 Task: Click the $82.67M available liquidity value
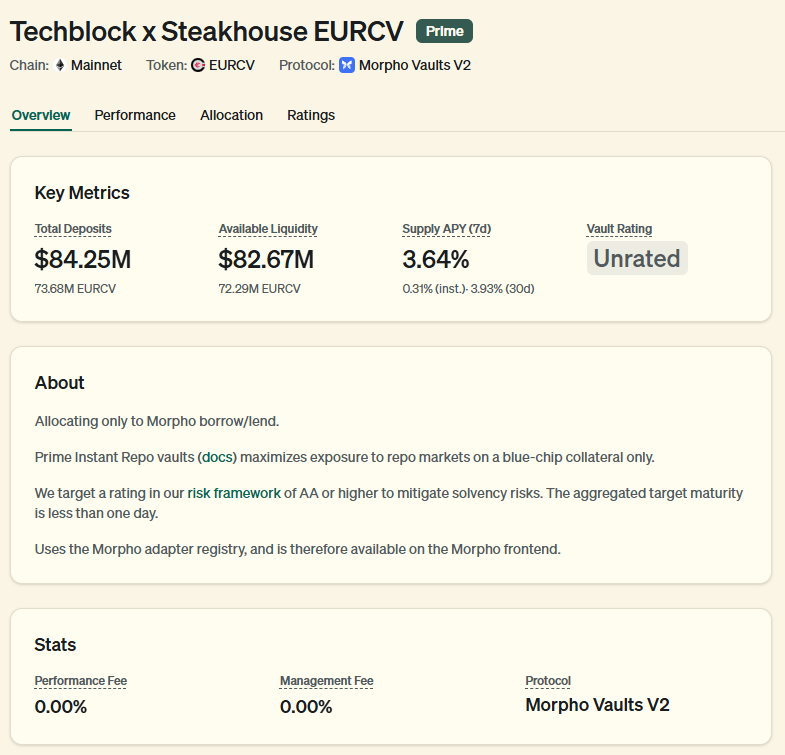pos(266,259)
